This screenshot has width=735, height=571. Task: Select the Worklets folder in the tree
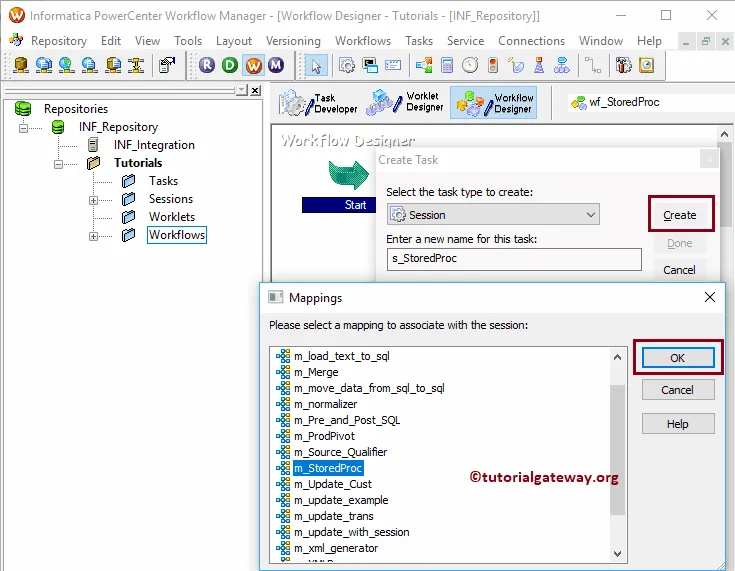click(172, 217)
